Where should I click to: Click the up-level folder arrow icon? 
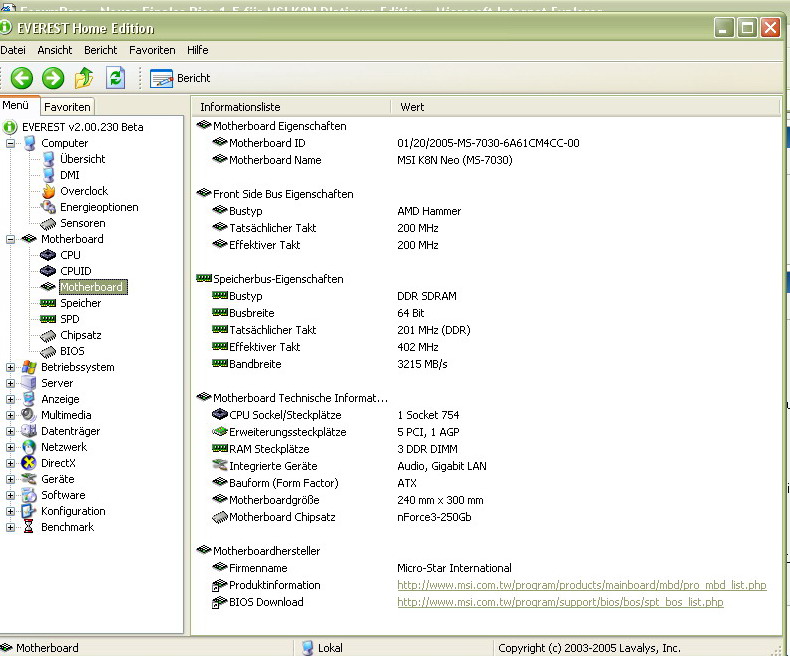click(x=84, y=78)
